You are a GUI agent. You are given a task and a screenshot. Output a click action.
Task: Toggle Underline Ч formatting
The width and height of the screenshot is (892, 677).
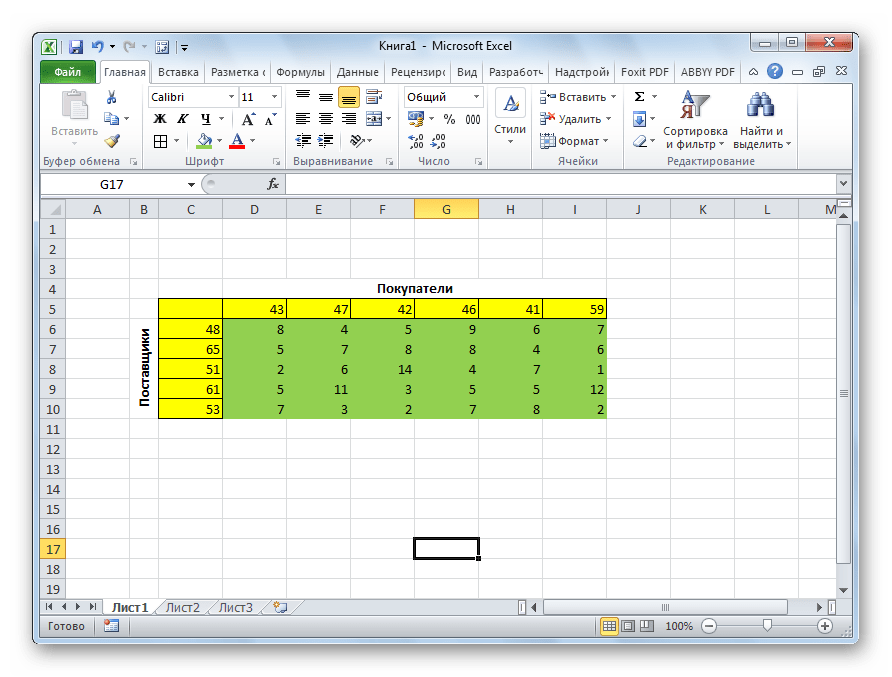[205, 119]
